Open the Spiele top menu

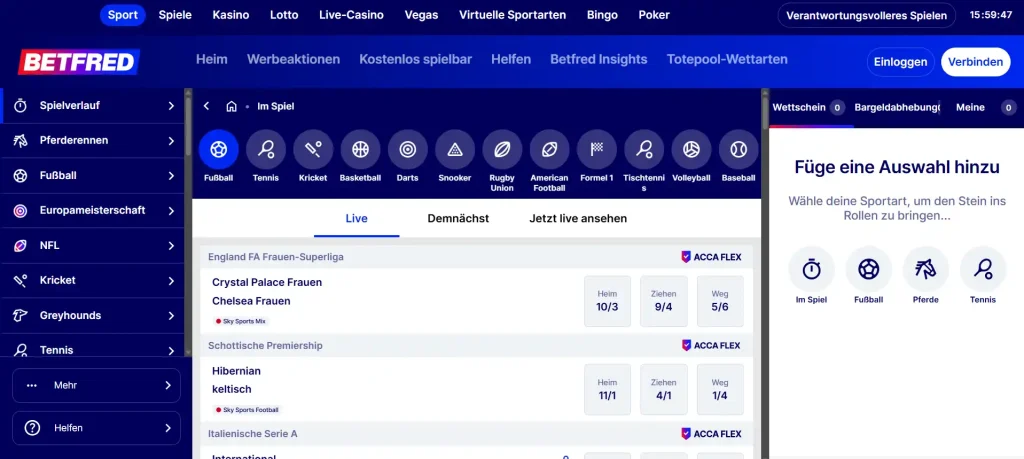pyautogui.click(x=175, y=15)
